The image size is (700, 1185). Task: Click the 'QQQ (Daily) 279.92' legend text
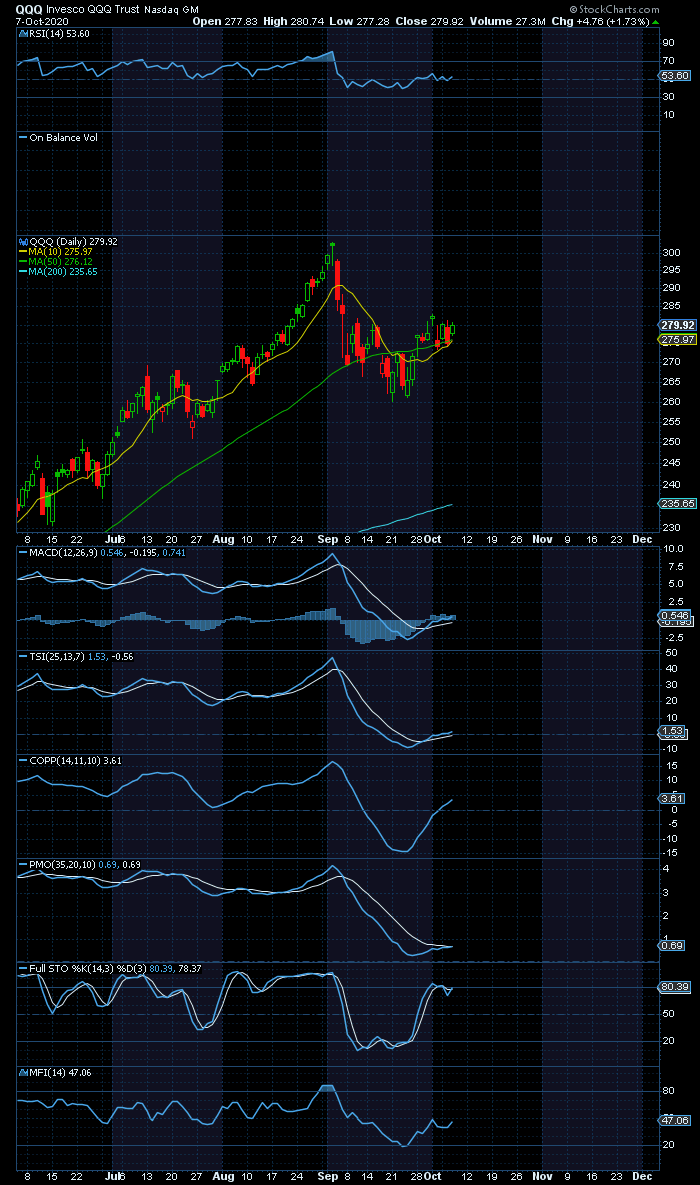[x=73, y=242]
